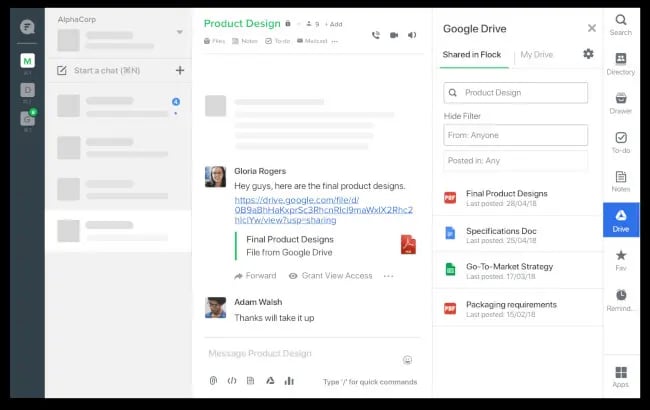The height and width of the screenshot is (410, 650).
Task: Forward the Final Product Designs file
Action: [255, 276]
